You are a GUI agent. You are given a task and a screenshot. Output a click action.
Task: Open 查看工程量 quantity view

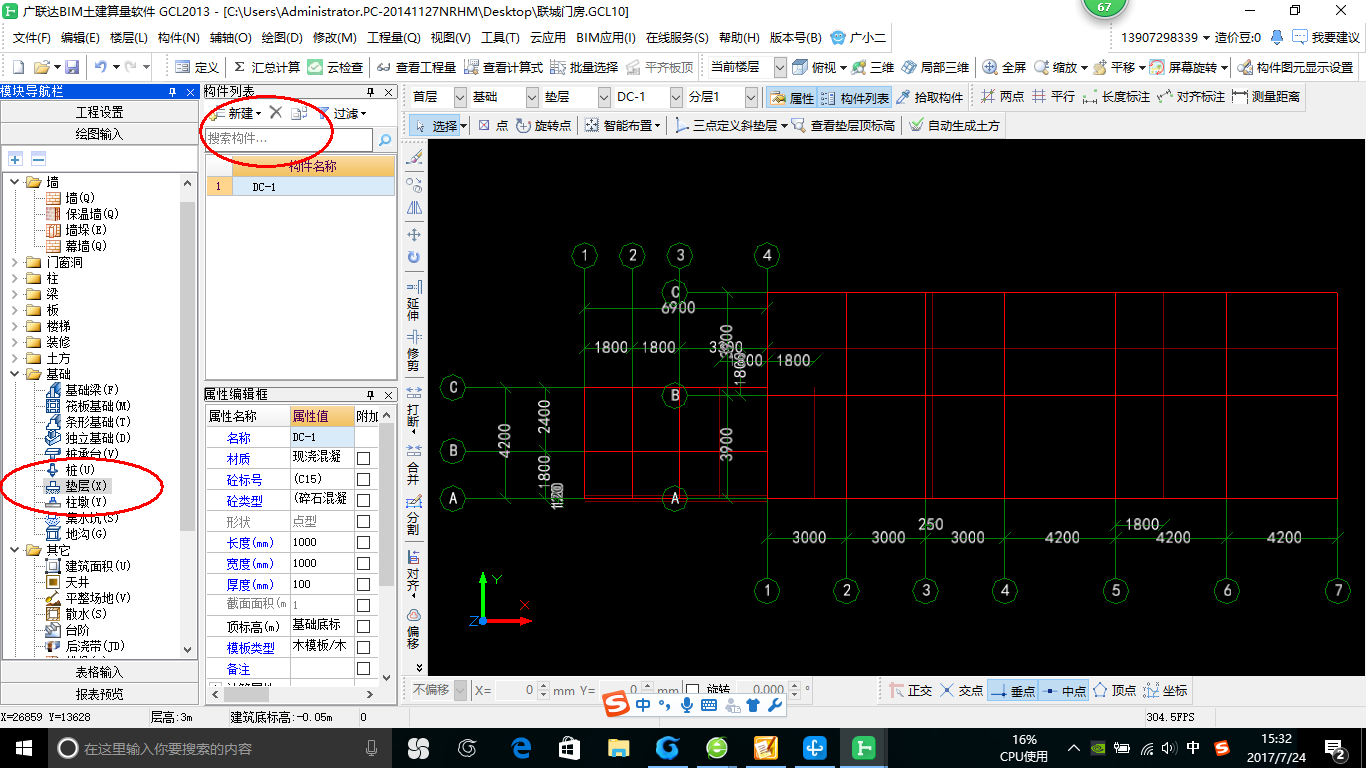[416, 67]
